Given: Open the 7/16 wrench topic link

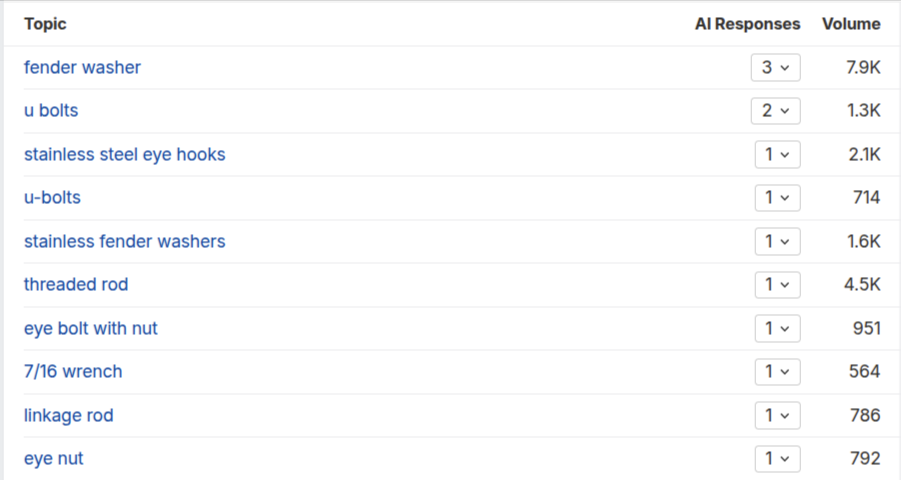Looking at the screenshot, I should coord(73,372).
